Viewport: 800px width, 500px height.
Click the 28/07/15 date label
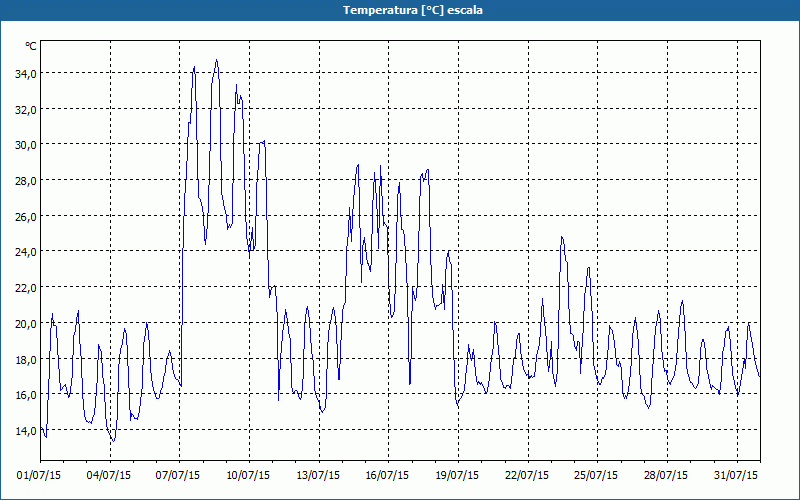click(666, 476)
